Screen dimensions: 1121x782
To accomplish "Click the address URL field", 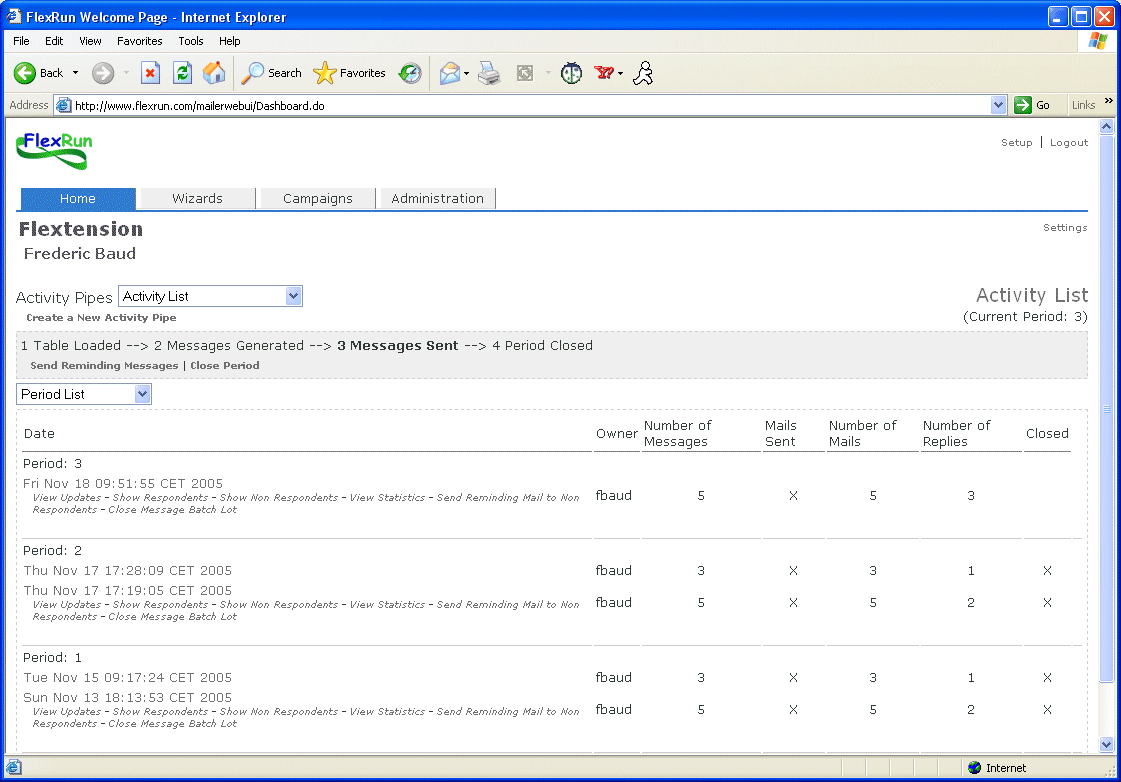I will [529, 106].
